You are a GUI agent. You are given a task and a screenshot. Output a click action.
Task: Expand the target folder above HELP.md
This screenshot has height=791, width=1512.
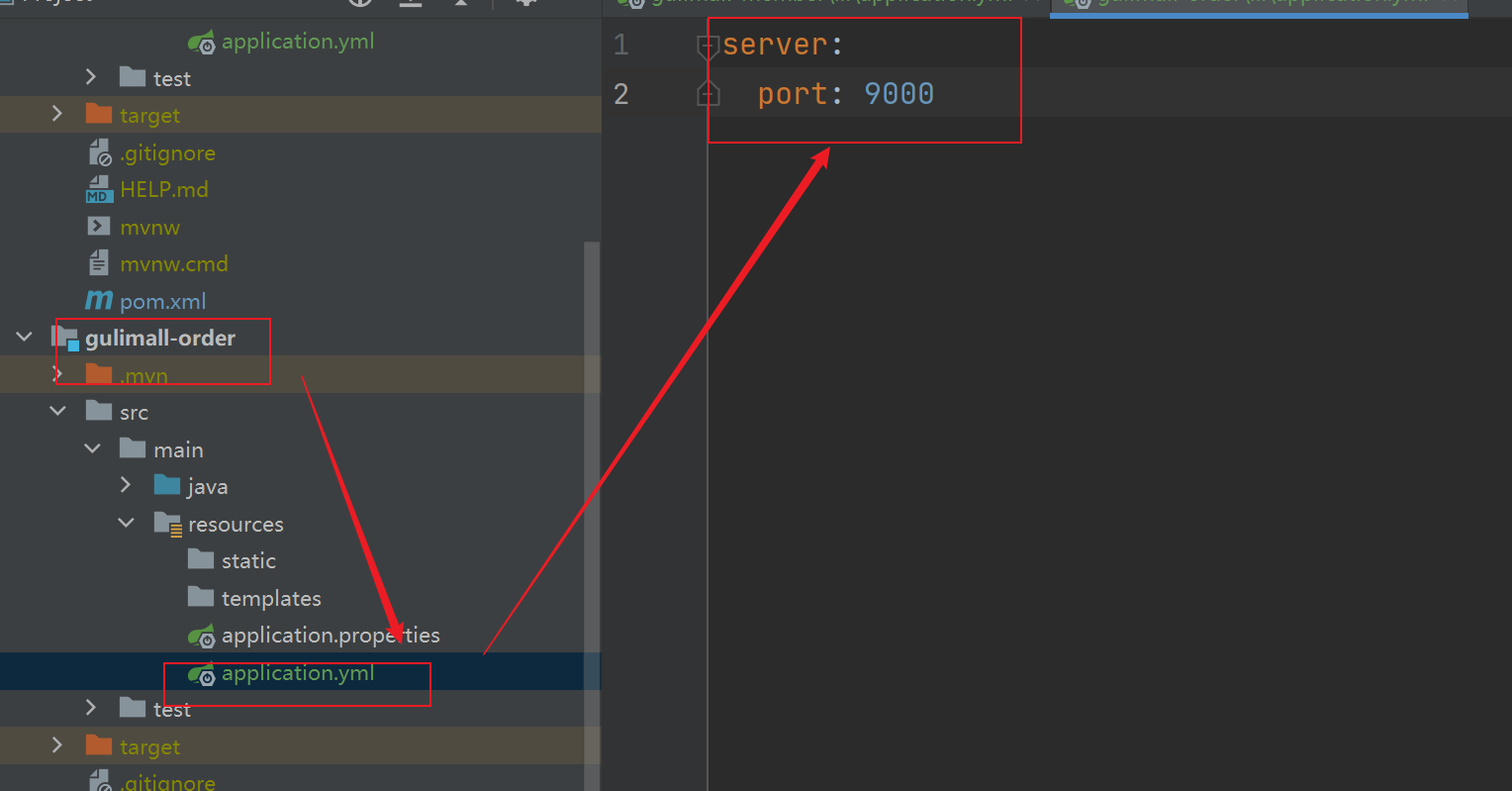[x=57, y=114]
